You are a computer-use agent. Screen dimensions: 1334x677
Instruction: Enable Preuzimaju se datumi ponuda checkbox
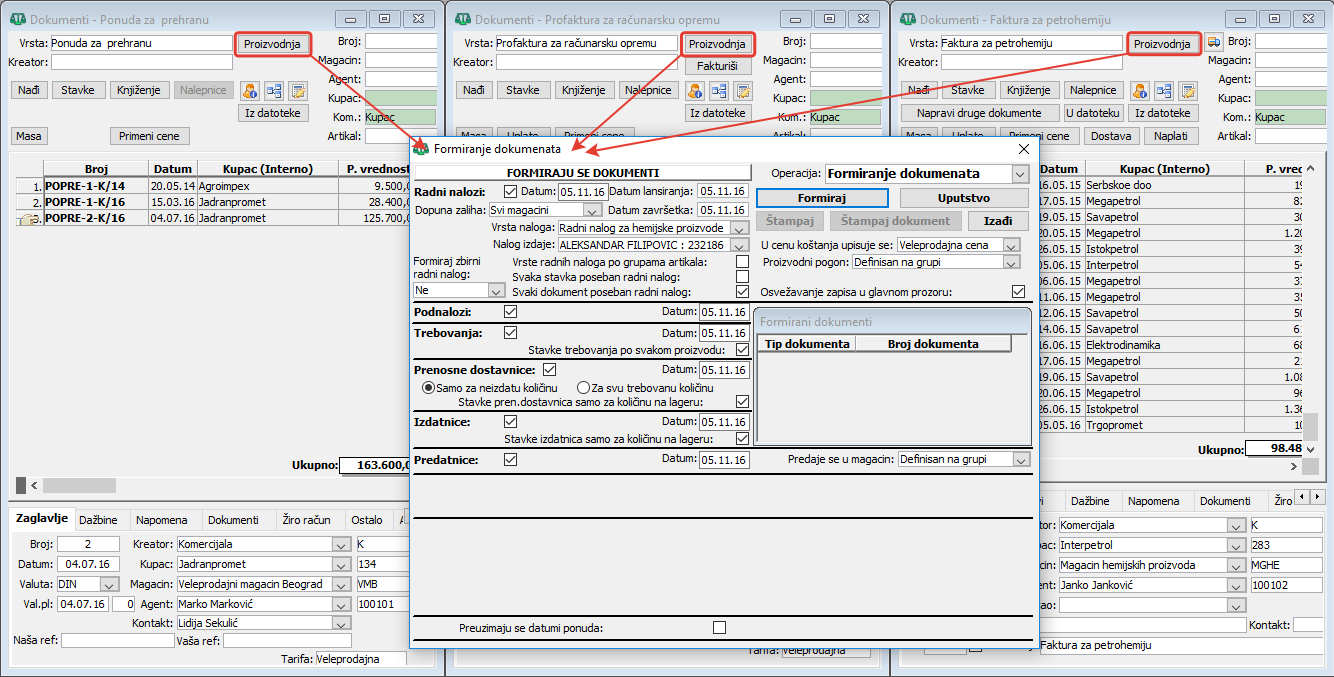(719, 628)
